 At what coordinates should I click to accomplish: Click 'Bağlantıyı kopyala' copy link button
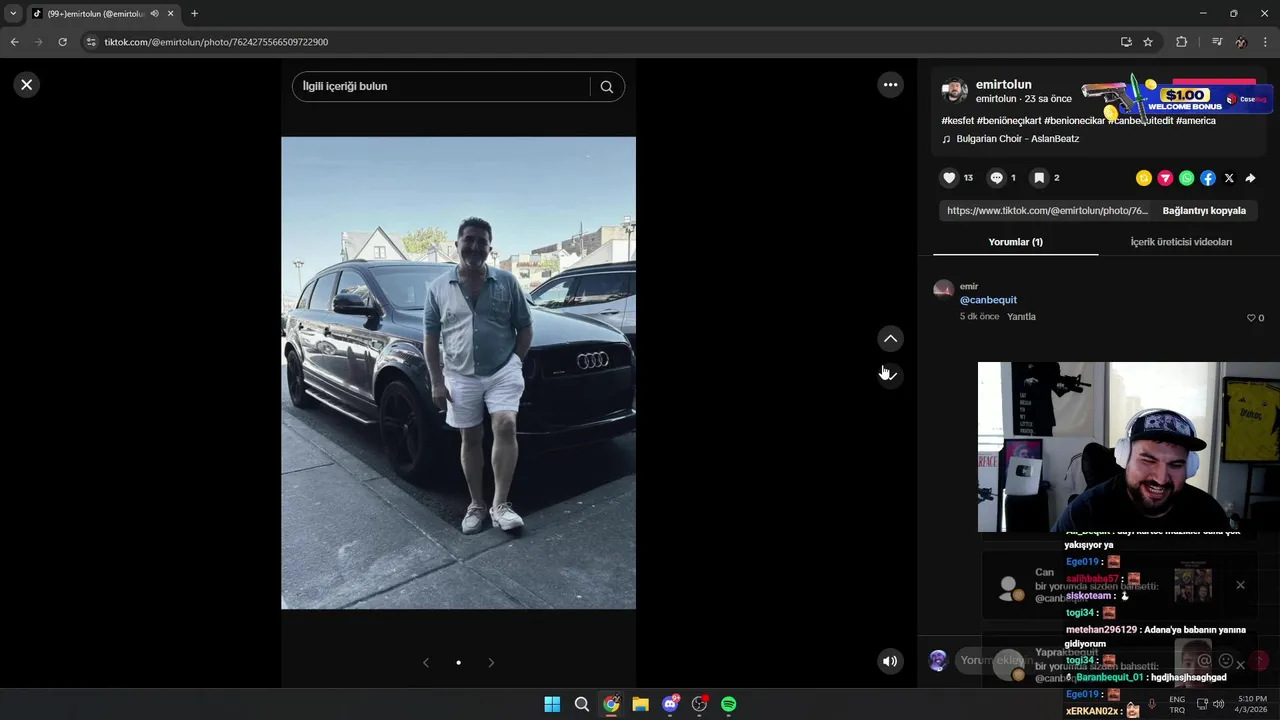[x=1204, y=211]
